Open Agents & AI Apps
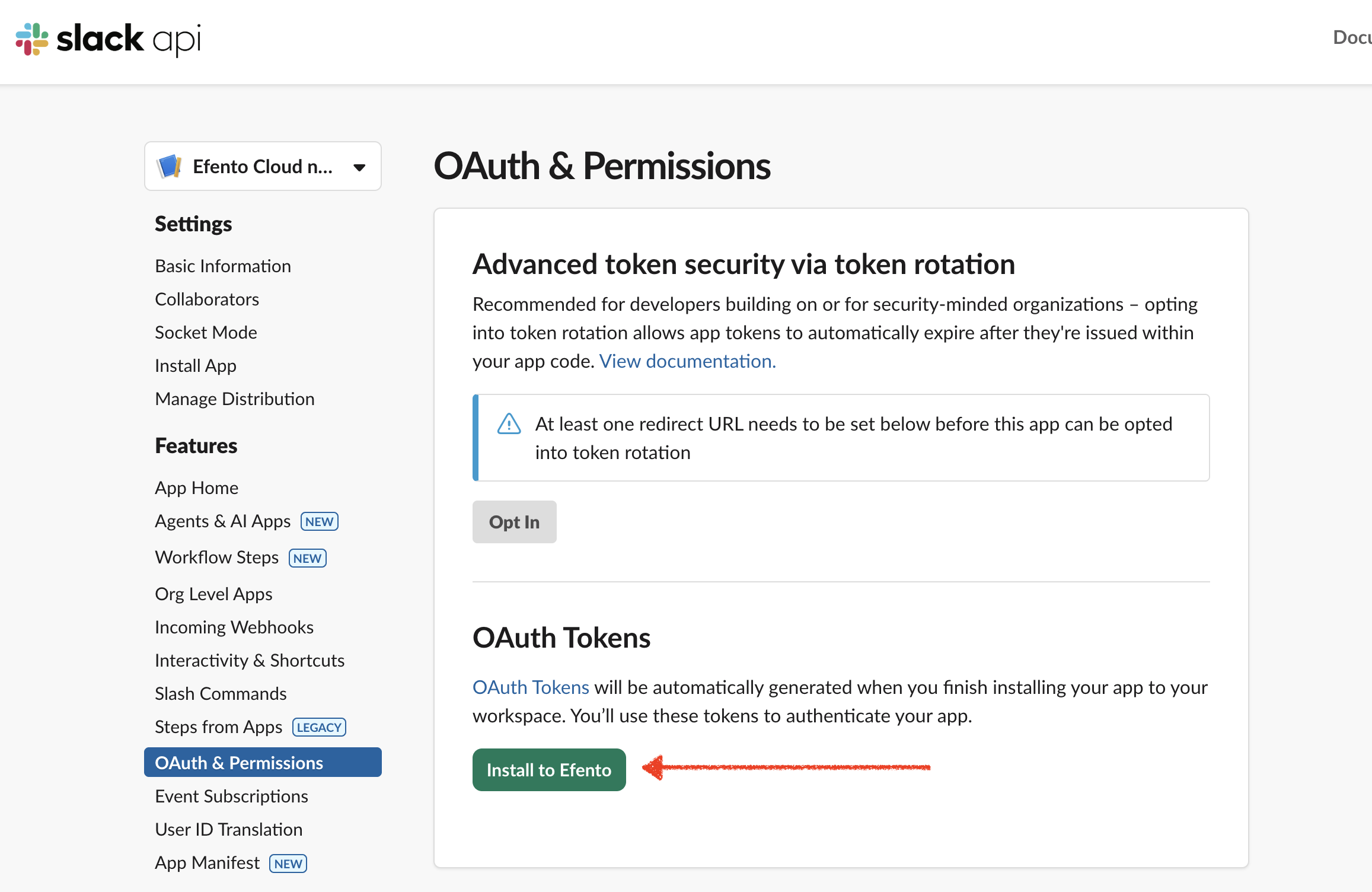Image resolution: width=1372 pixels, height=892 pixels. (x=223, y=521)
